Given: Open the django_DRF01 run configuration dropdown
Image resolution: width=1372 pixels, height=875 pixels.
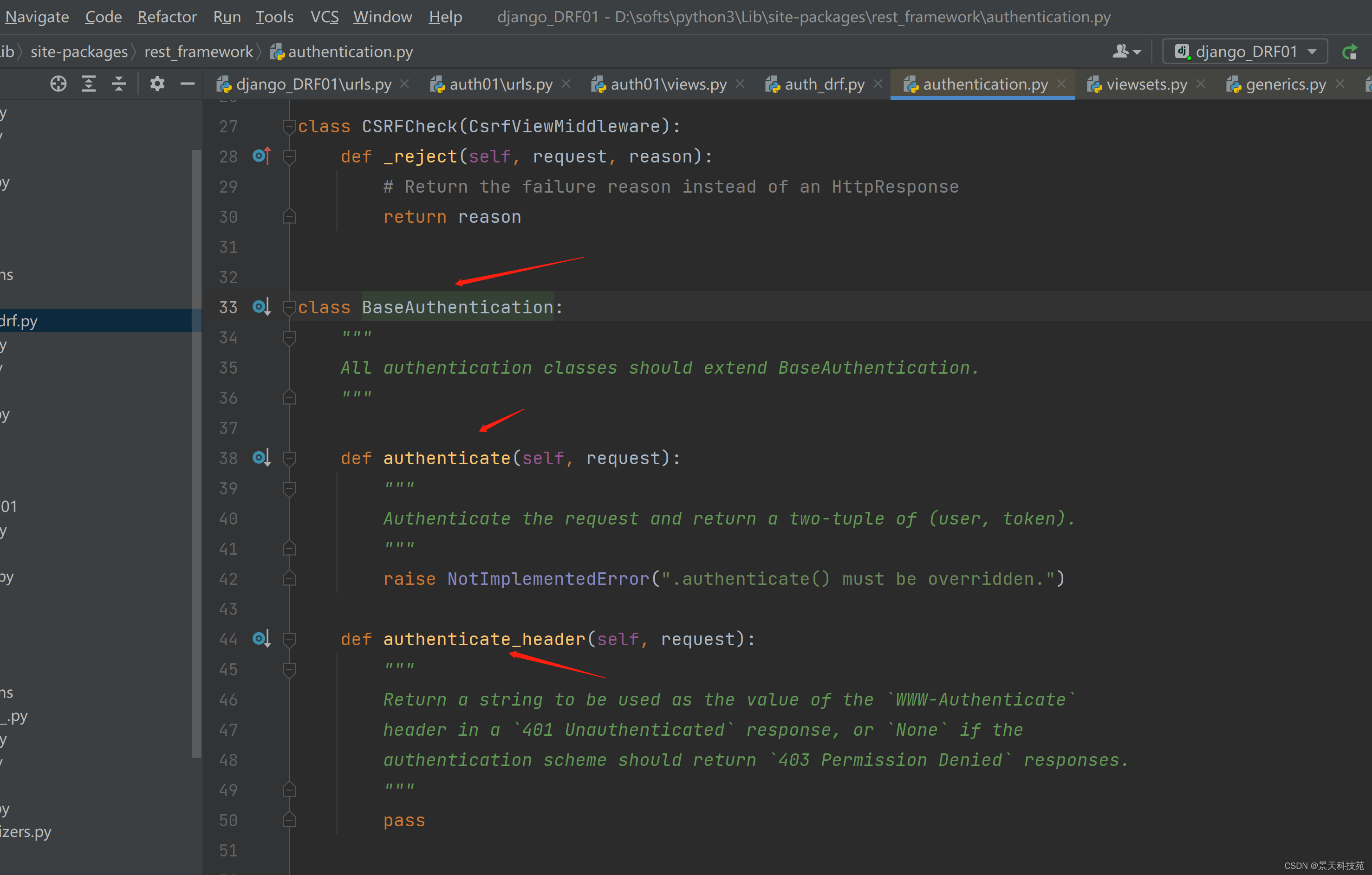Looking at the screenshot, I should click(1245, 52).
